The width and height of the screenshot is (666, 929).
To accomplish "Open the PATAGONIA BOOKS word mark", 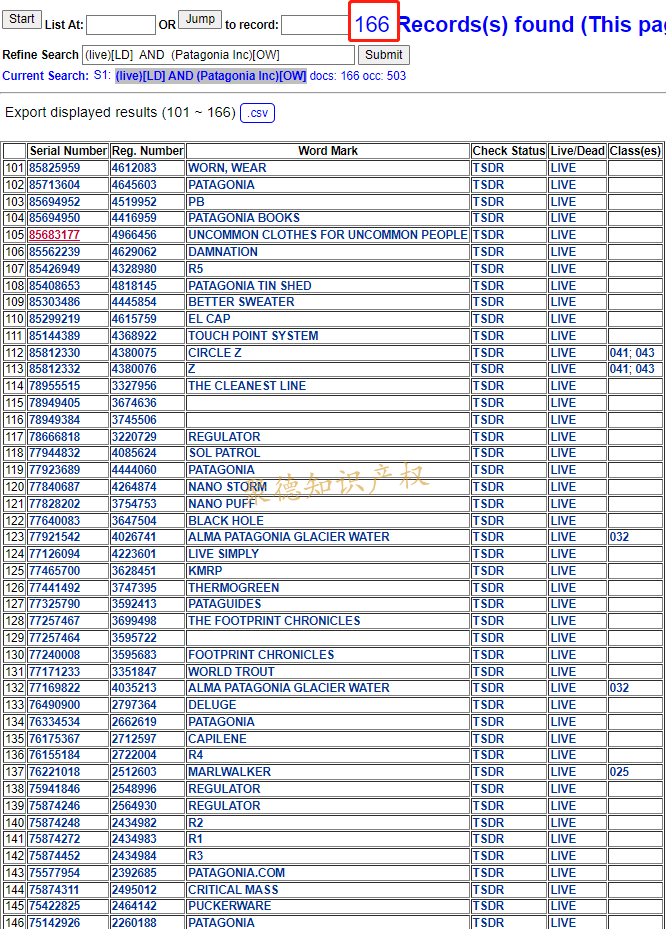I will pyautogui.click(x=244, y=218).
